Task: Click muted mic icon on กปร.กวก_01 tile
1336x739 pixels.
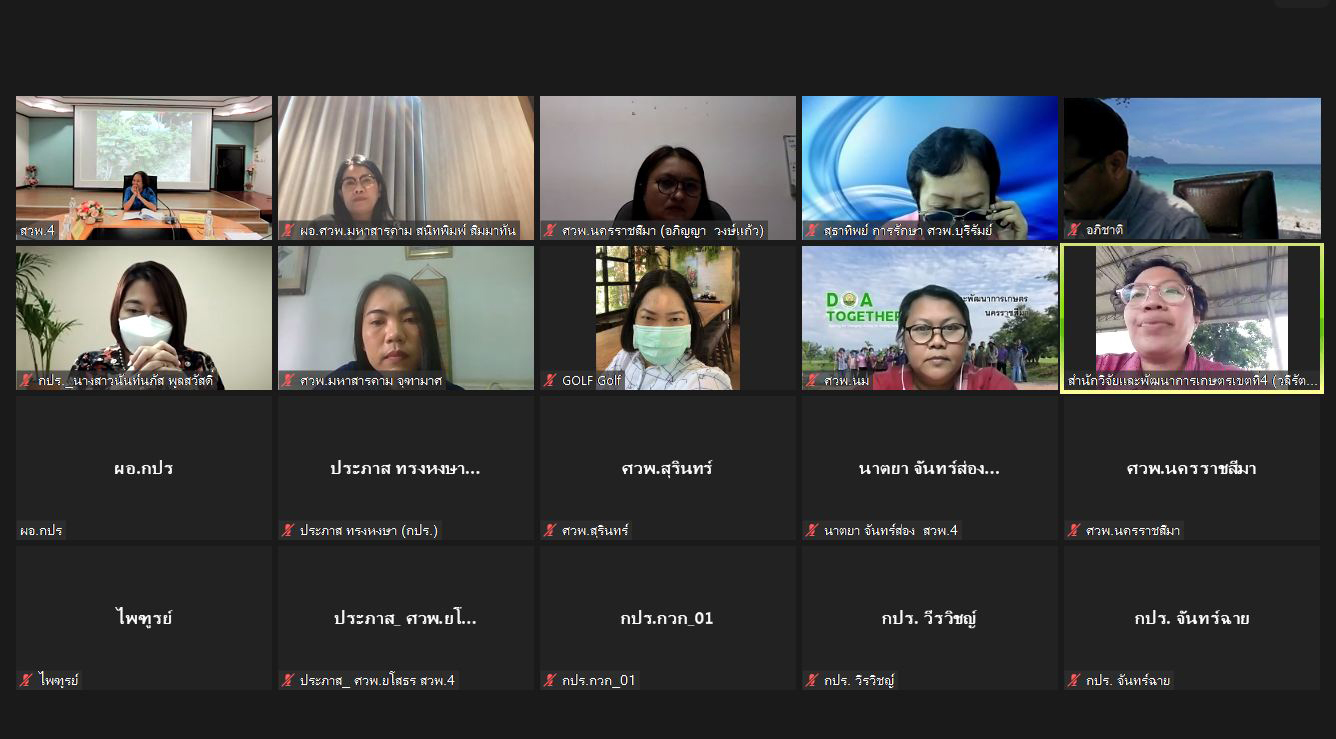Action: tap(550, 680)
